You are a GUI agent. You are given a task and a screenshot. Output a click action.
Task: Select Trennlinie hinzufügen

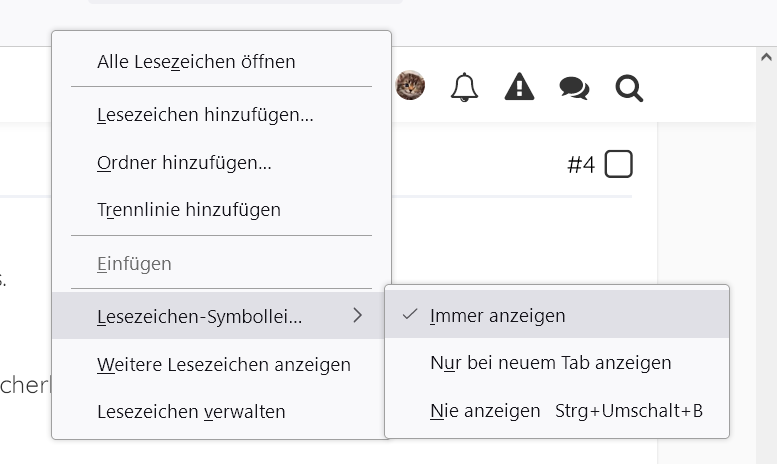click(x=188, y=210)
